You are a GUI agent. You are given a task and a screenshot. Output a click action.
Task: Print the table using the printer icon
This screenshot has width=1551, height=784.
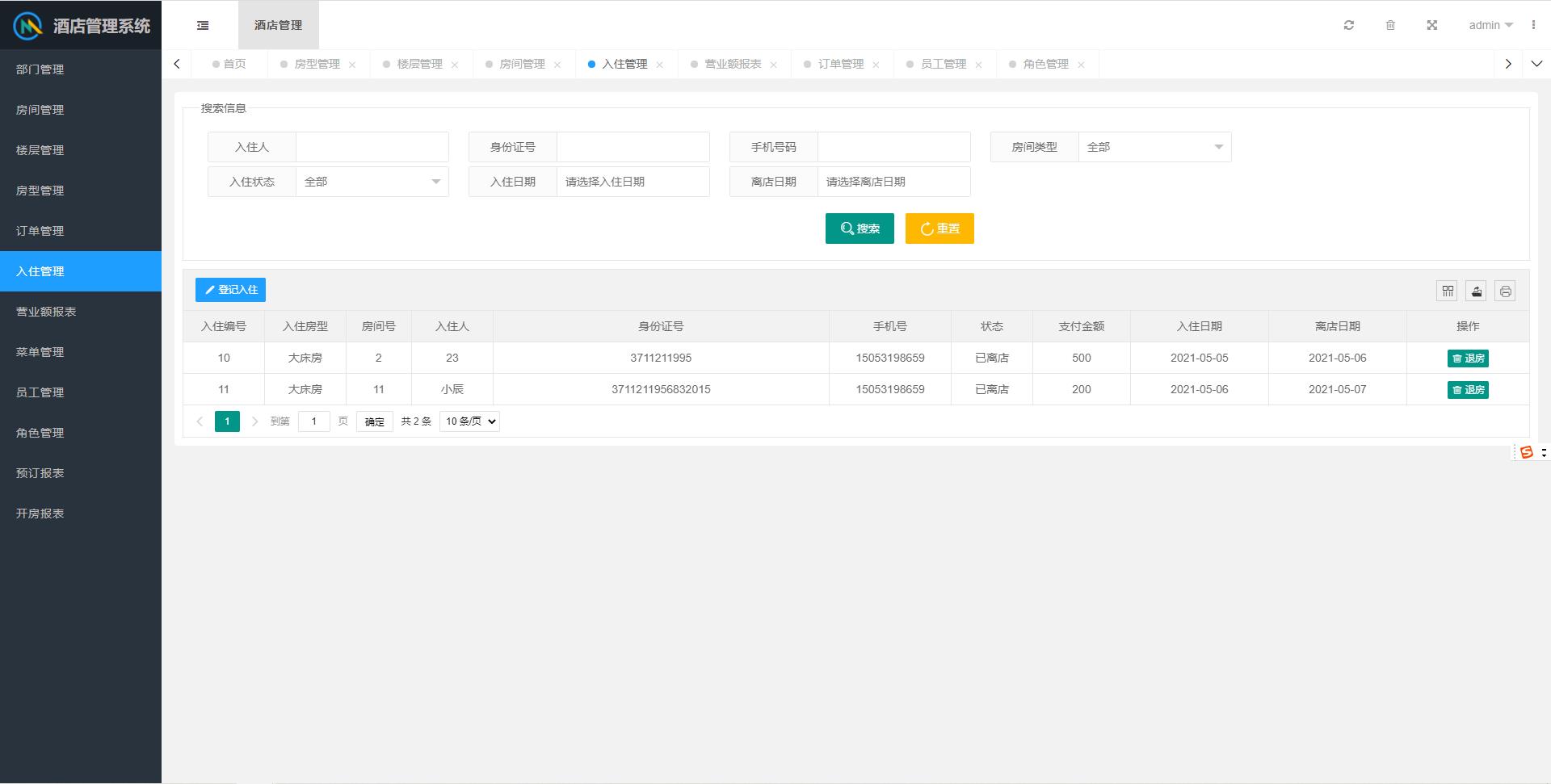tap(1505, 291)
